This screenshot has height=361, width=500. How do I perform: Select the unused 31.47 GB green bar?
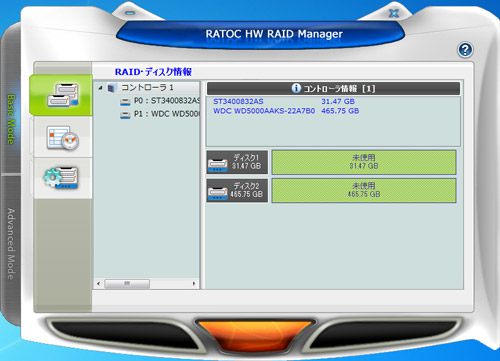[364, 162]
